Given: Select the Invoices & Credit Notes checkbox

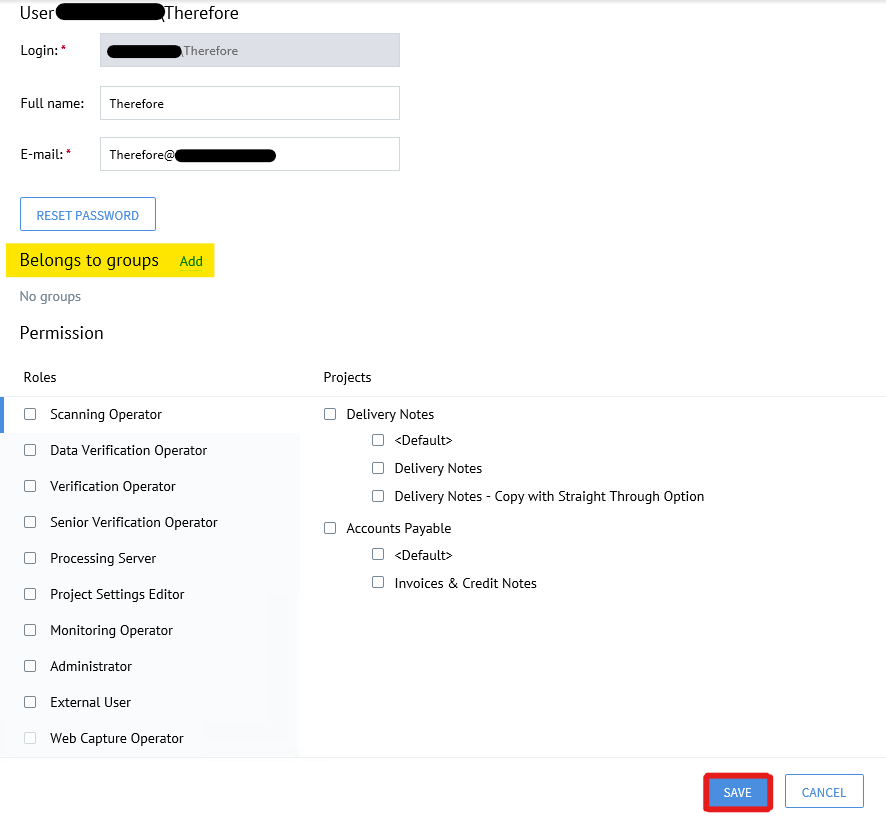Looking at the screenshot, I should 378,582.
